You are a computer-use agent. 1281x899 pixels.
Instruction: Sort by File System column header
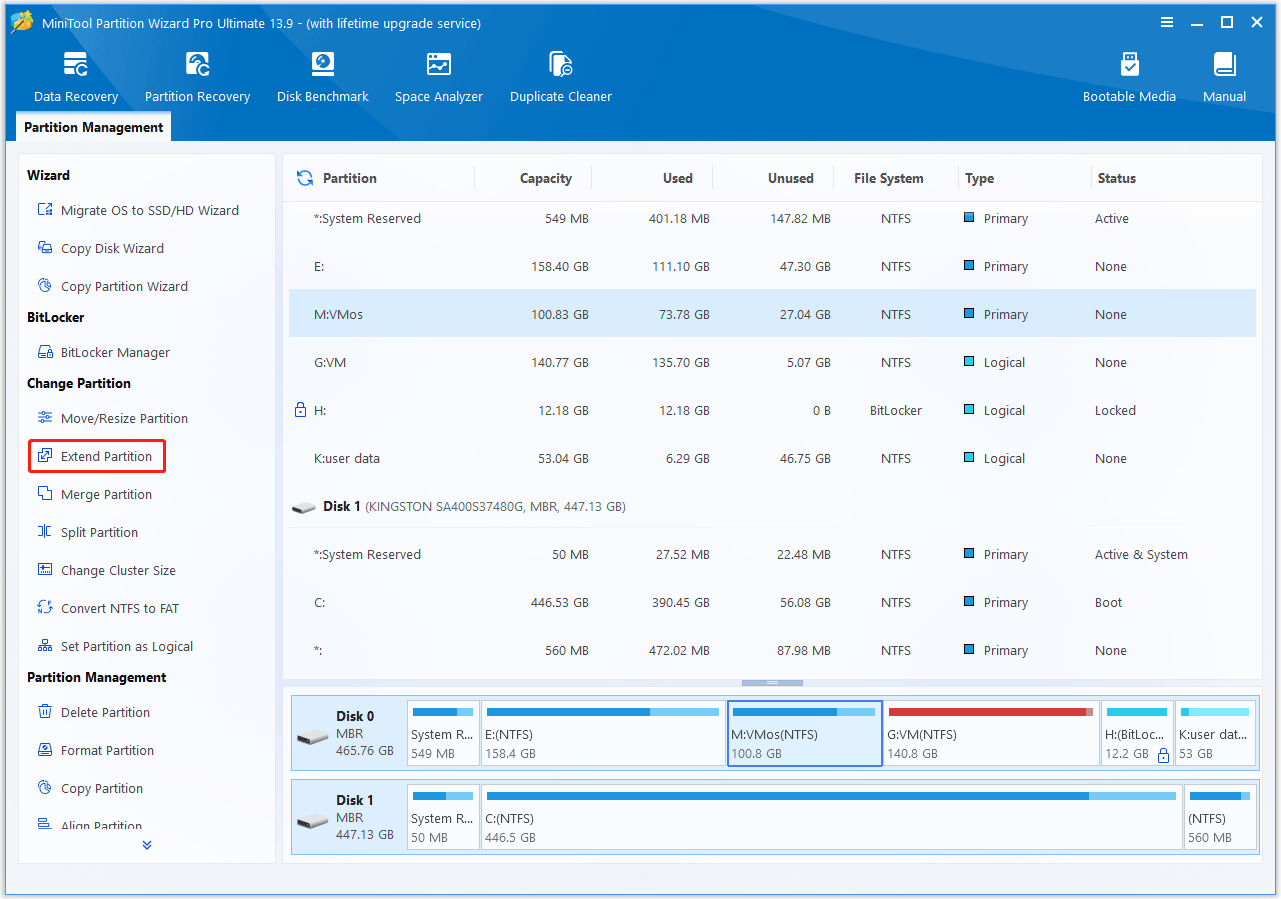click(889, 178)
